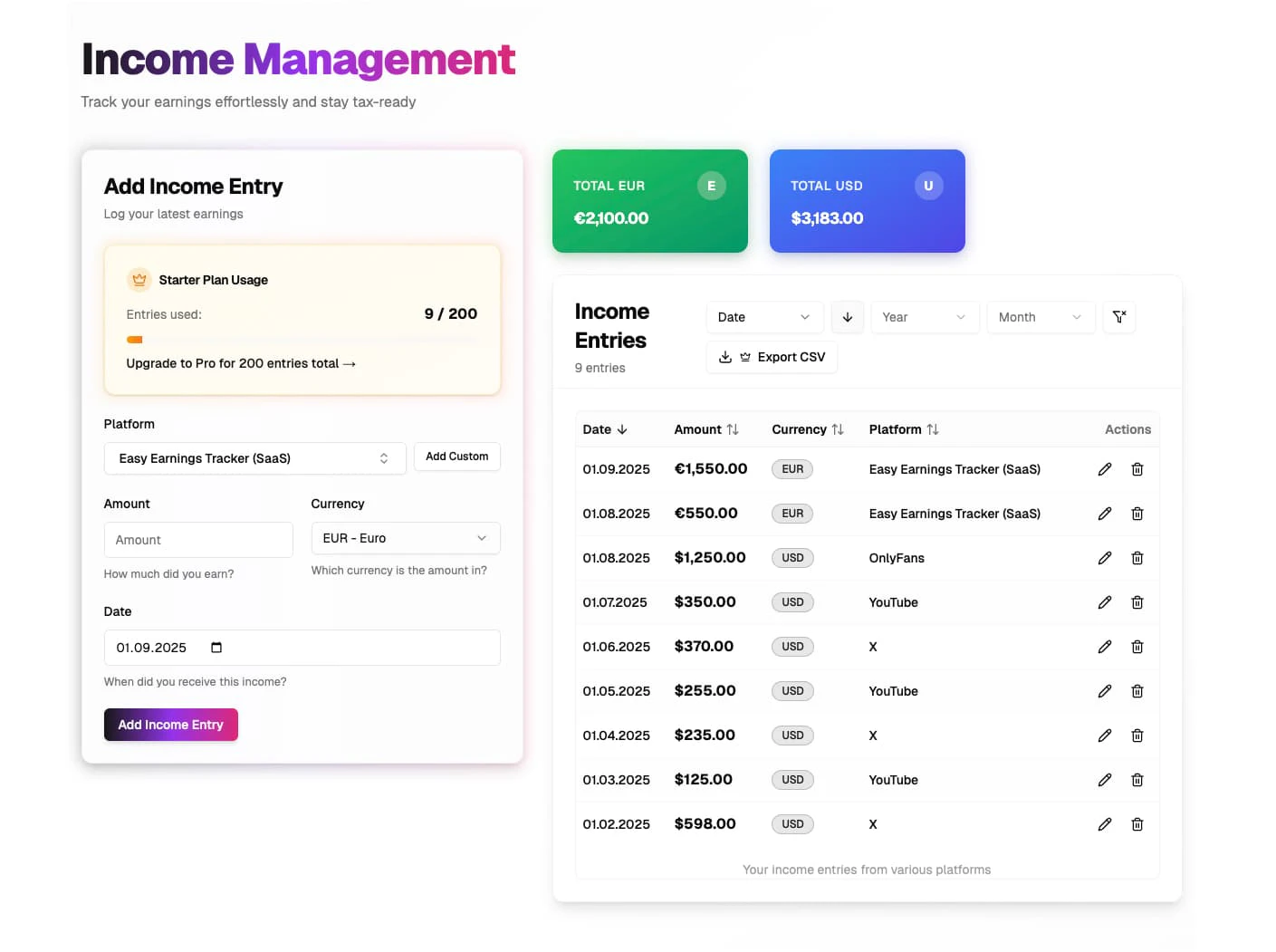
Task: Click the edit pencil for the 01.09.2025 entry
Action: [x=1105, y=468]
